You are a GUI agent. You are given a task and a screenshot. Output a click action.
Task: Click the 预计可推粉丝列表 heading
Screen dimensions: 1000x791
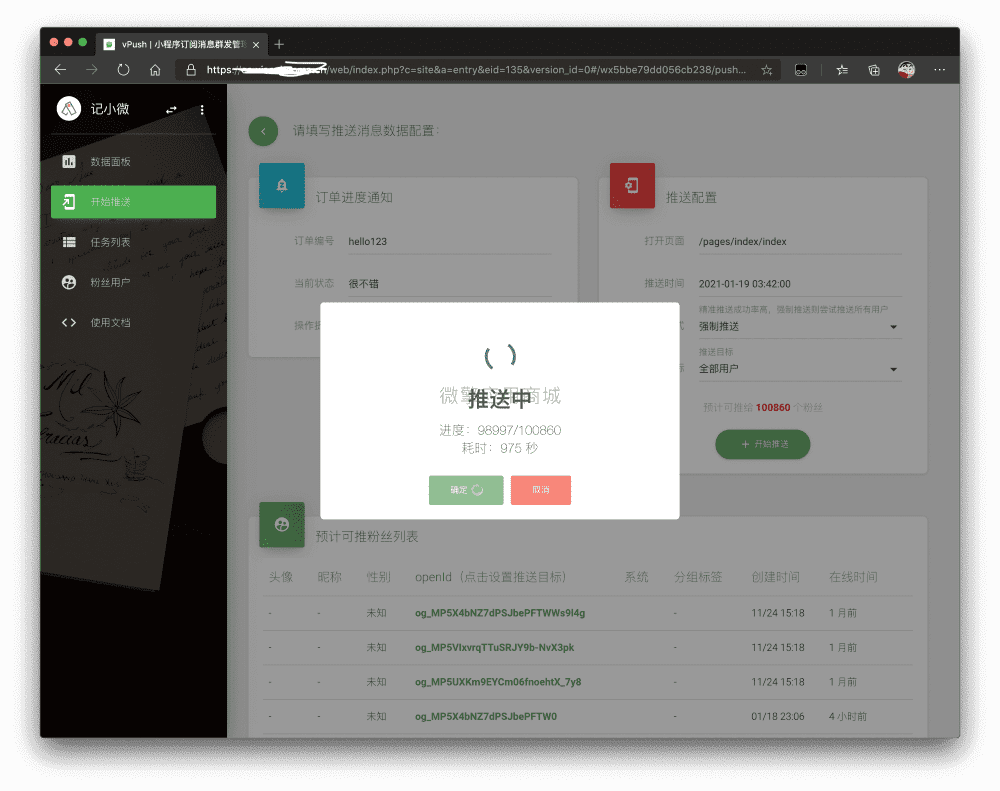367,536
